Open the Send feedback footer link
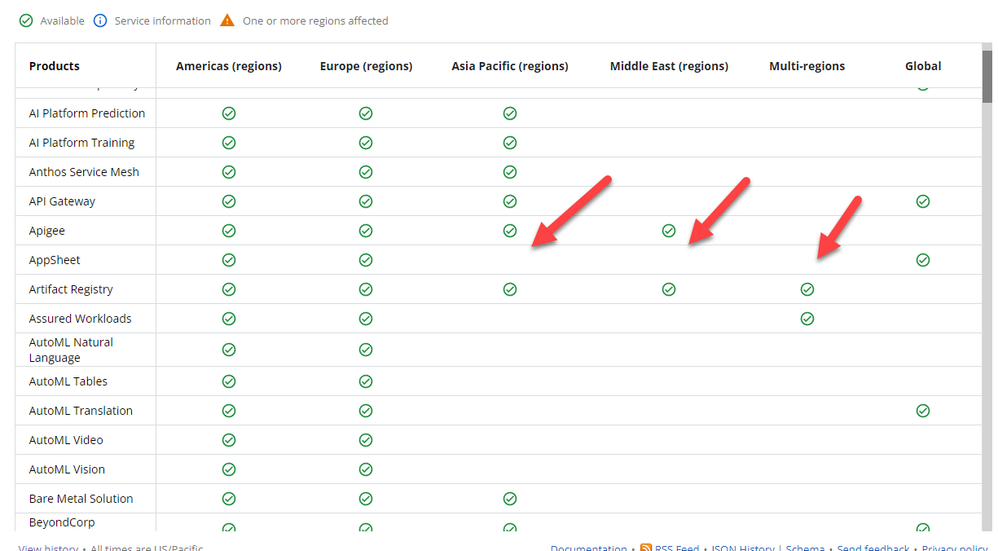 873,547
